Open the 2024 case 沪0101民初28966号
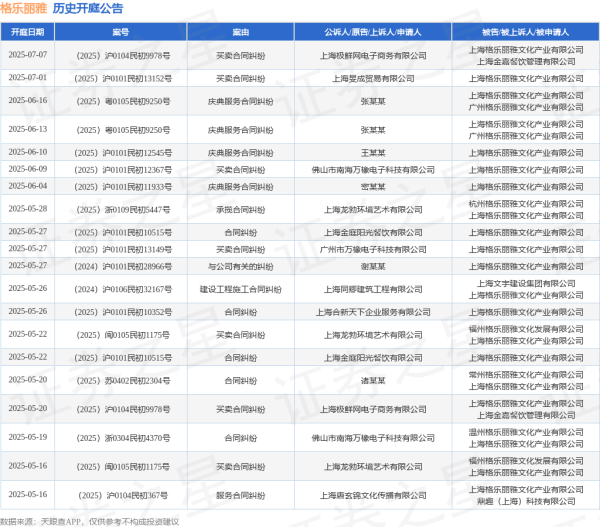 [x=122, y=266]
